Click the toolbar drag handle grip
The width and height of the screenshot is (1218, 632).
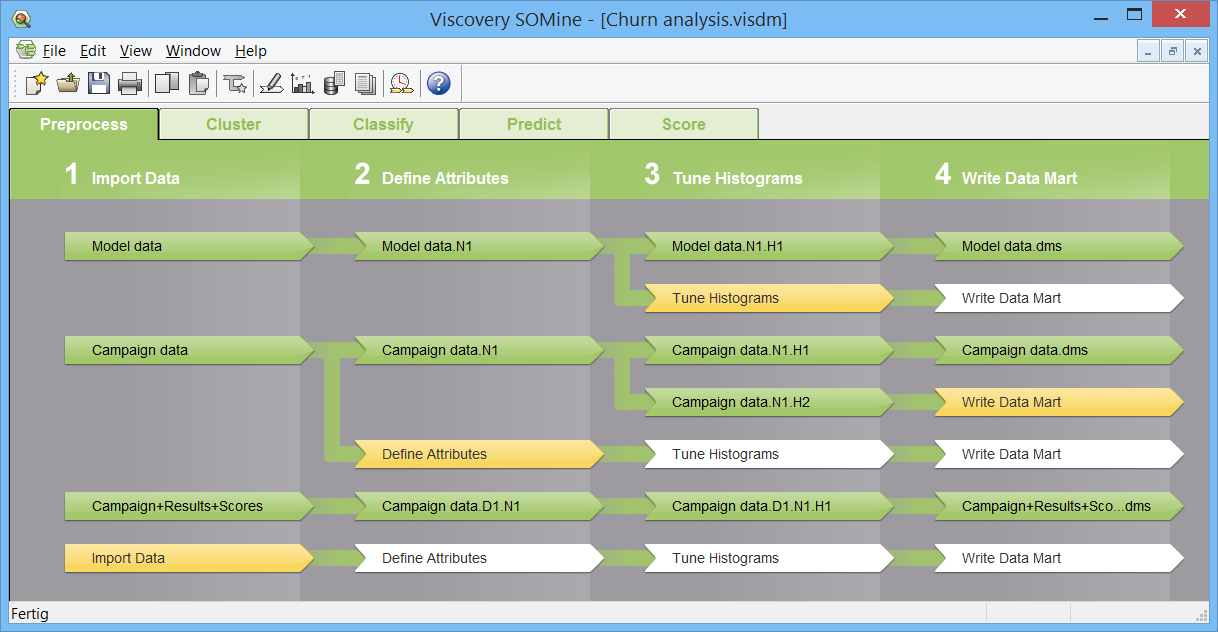[x=16, y=84]
